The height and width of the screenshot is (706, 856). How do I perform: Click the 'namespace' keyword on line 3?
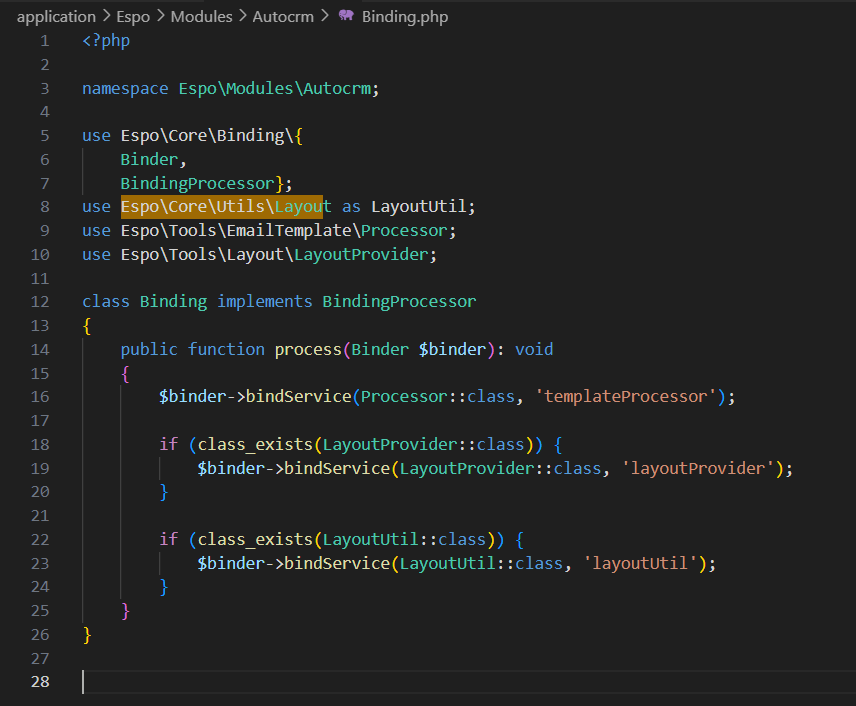point(125,88)
